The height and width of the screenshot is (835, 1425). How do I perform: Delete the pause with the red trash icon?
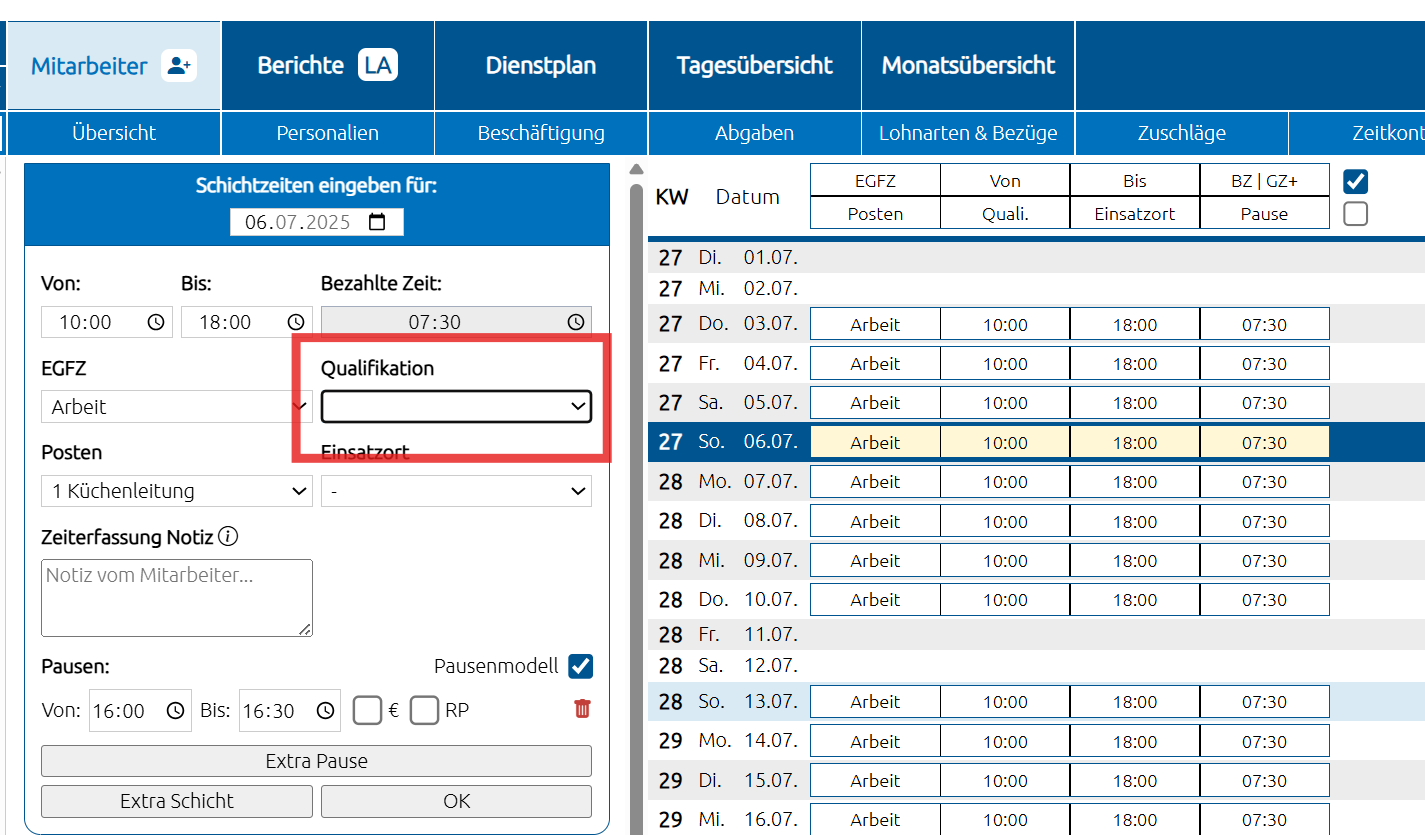(x=582, y=709)
